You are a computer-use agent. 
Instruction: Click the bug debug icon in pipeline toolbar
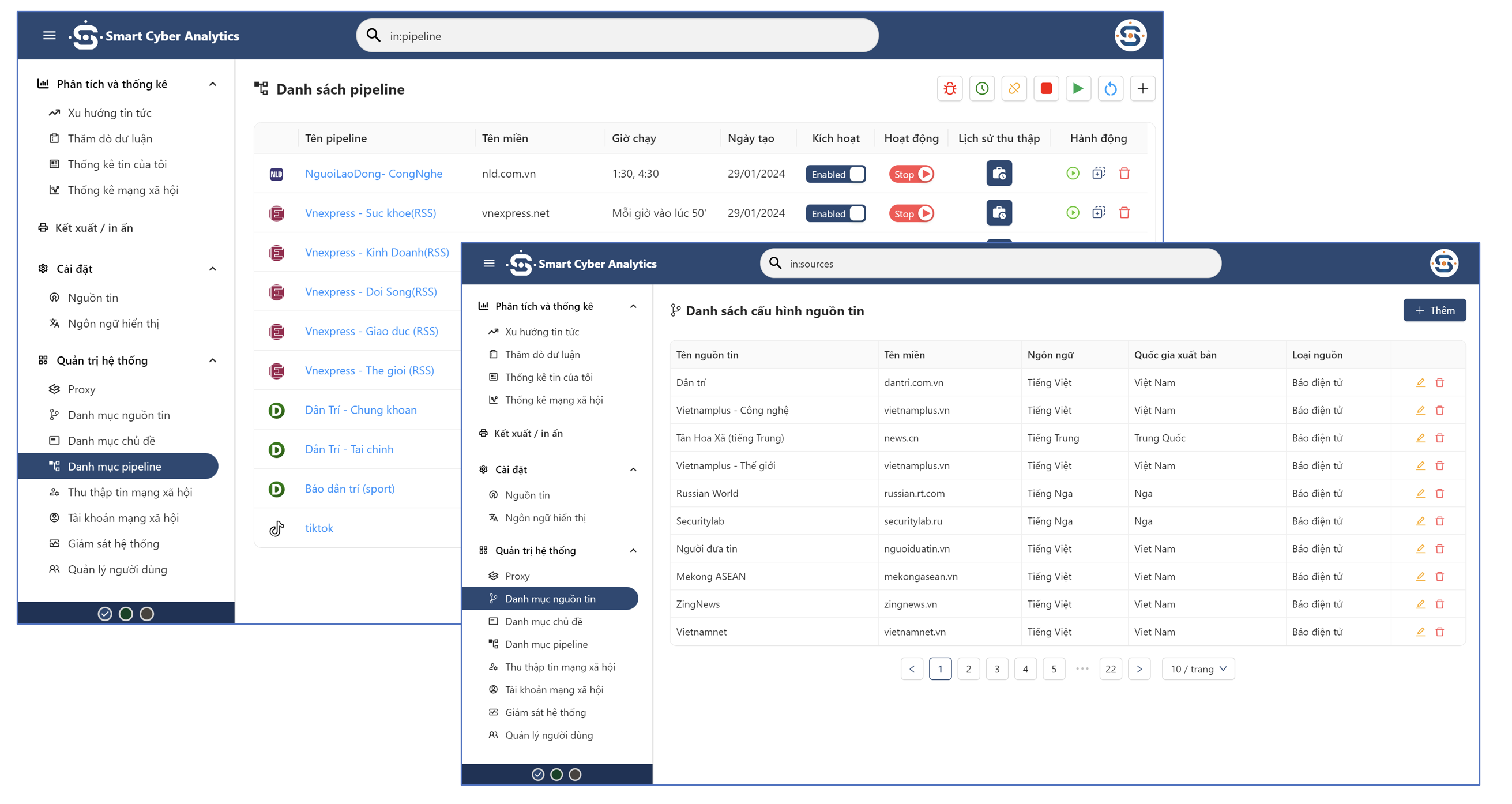click(949, 89)
